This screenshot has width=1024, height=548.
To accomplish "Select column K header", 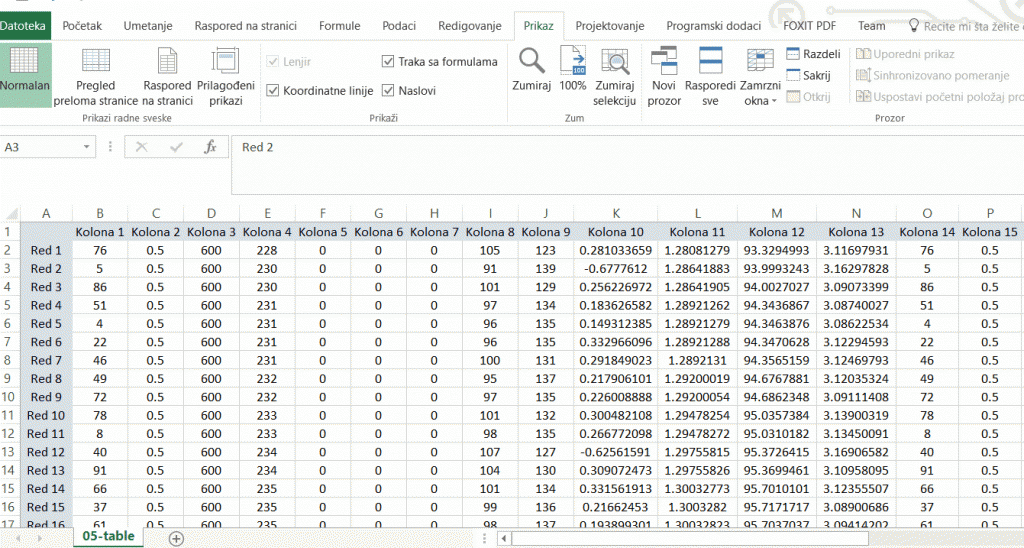I will pos(616,214).
